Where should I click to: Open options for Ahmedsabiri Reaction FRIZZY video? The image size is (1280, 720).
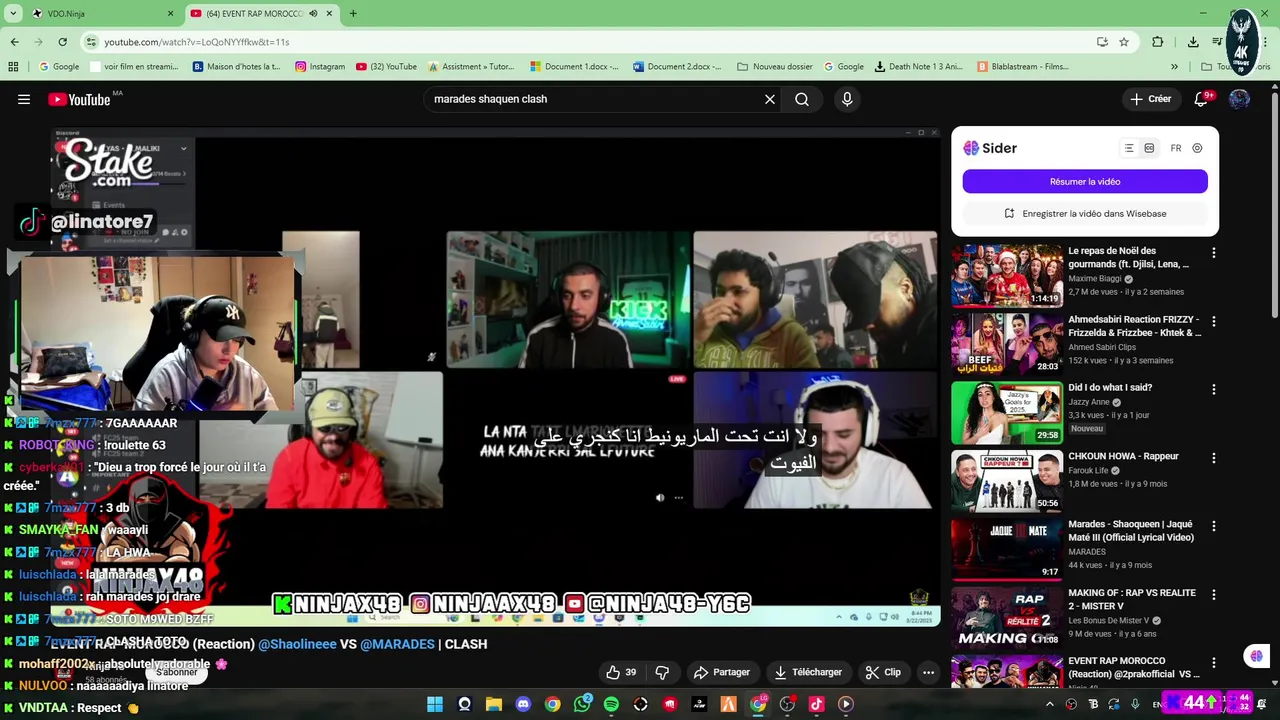1214,322
